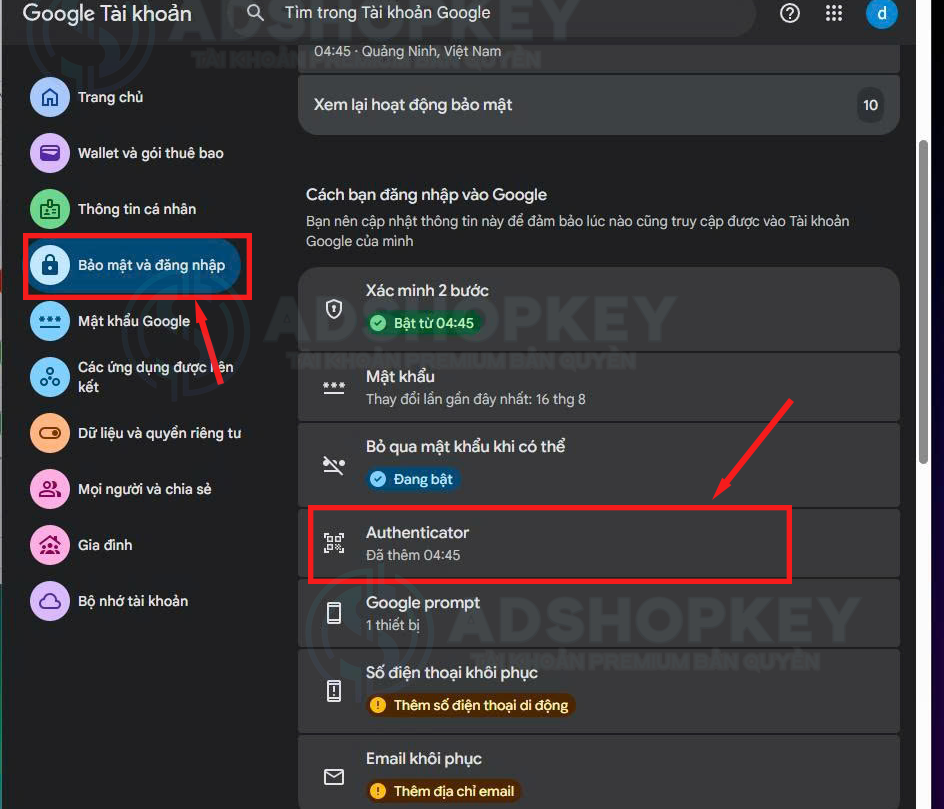Open the Authenticator settings row

point(598,543)
